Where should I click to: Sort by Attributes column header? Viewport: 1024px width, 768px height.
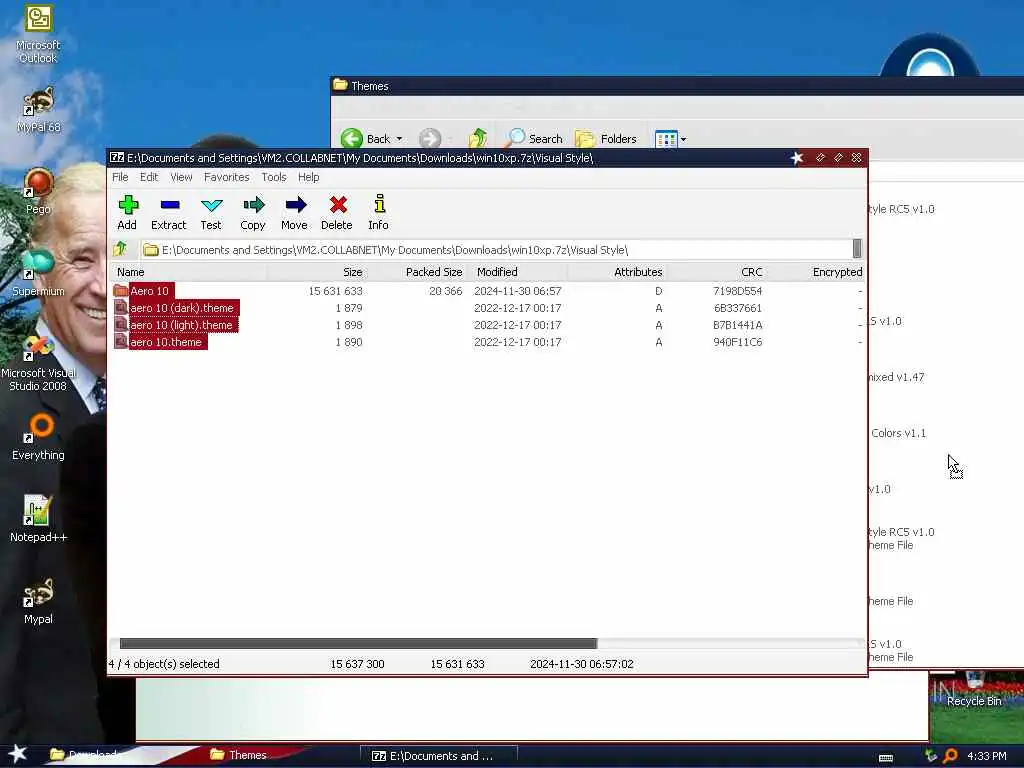pos(617,272)
